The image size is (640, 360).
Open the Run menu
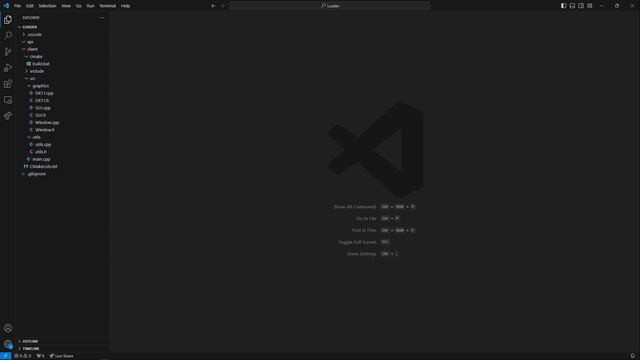click(91, 6)
